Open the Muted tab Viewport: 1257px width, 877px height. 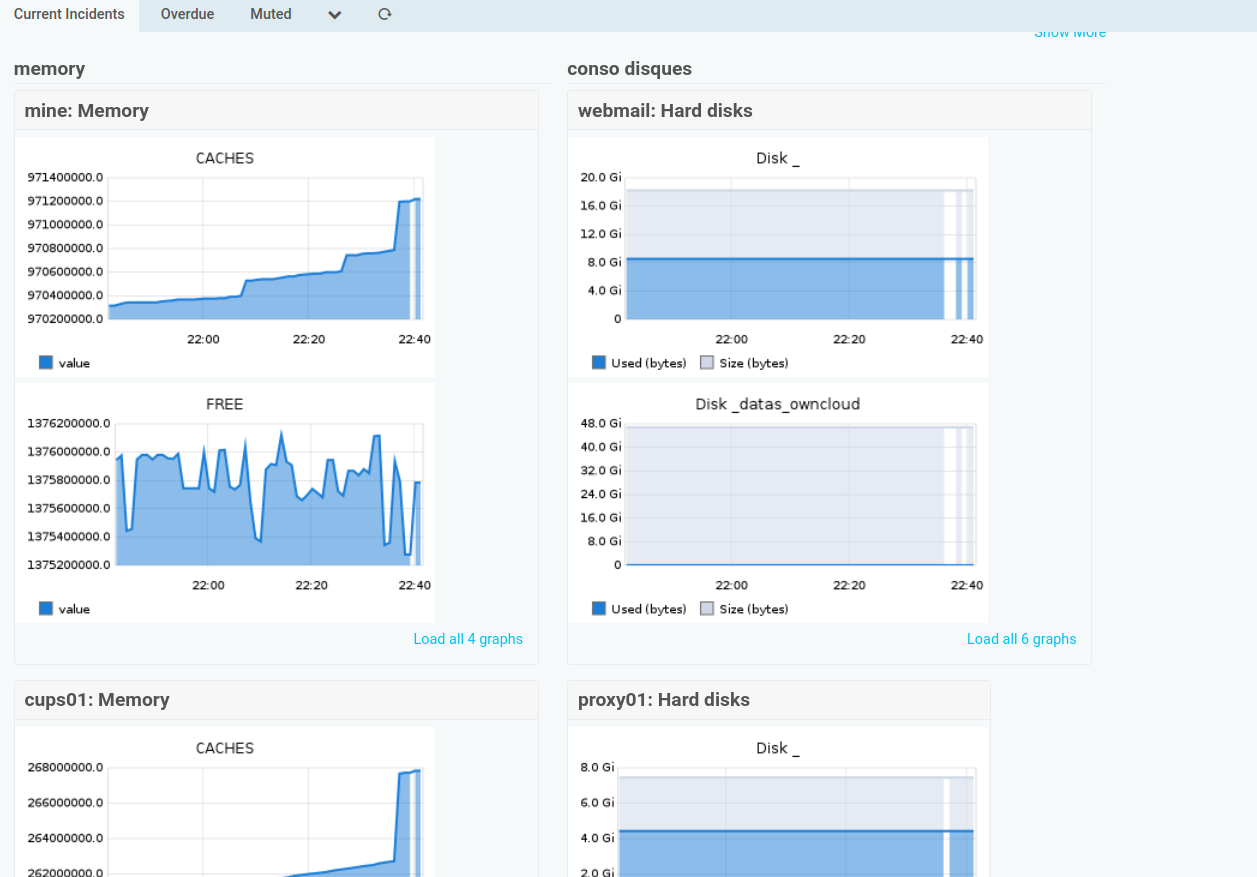[271, 15]
